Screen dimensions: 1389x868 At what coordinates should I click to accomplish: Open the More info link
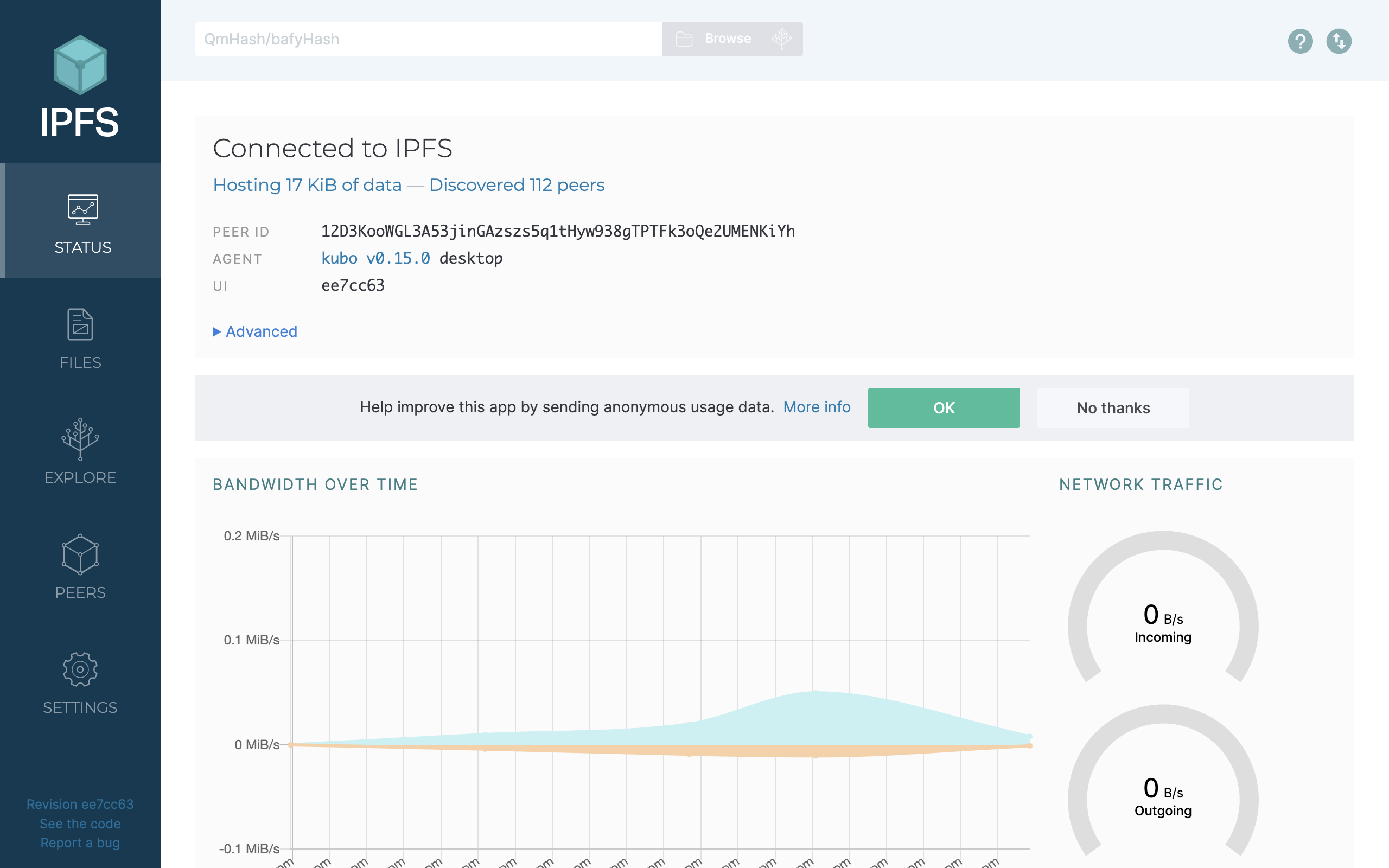coord(817,407)
